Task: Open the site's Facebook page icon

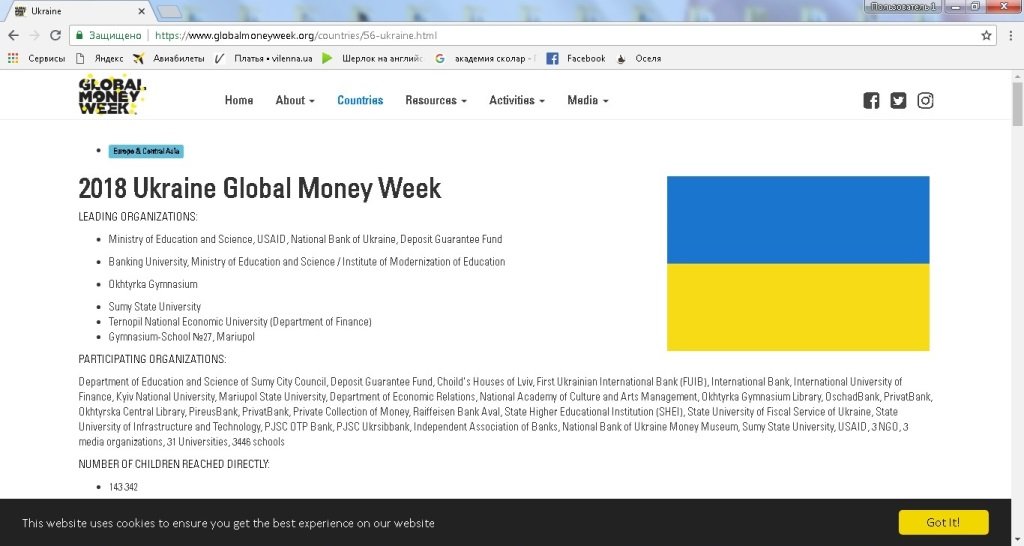Action: click(871, 101)
